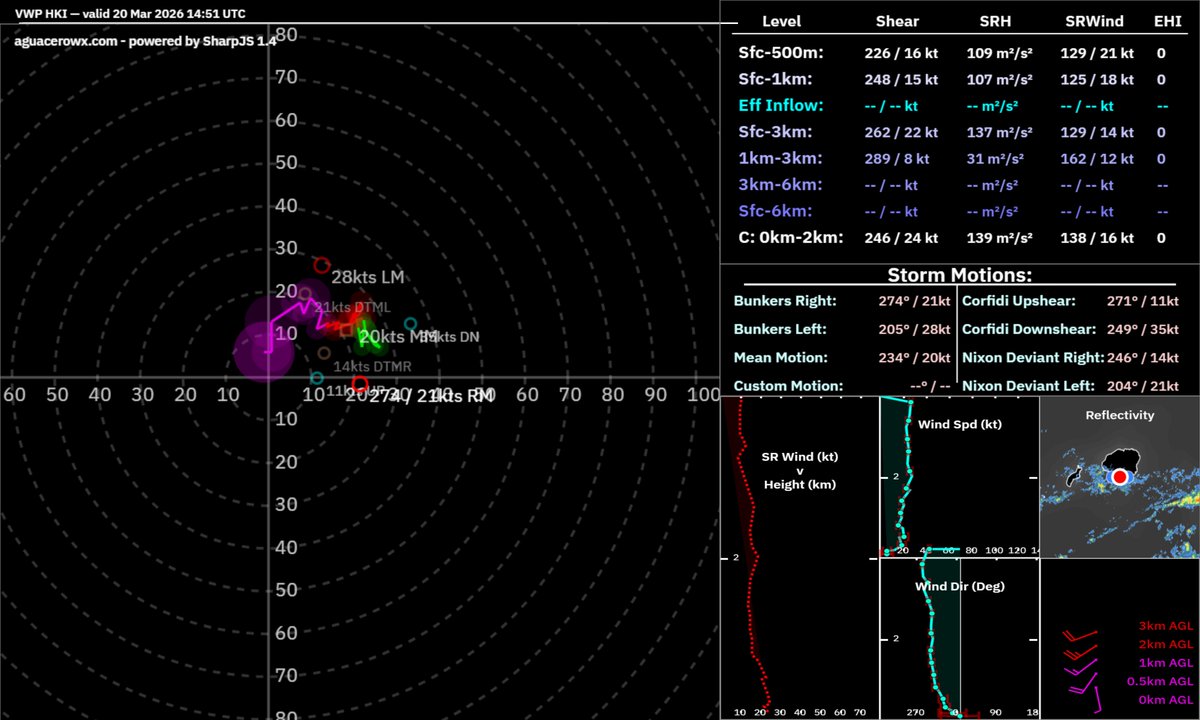Screen dimensions: 1200x720
Task: Click the SR Wind vs Height plot
Action: 799,557
